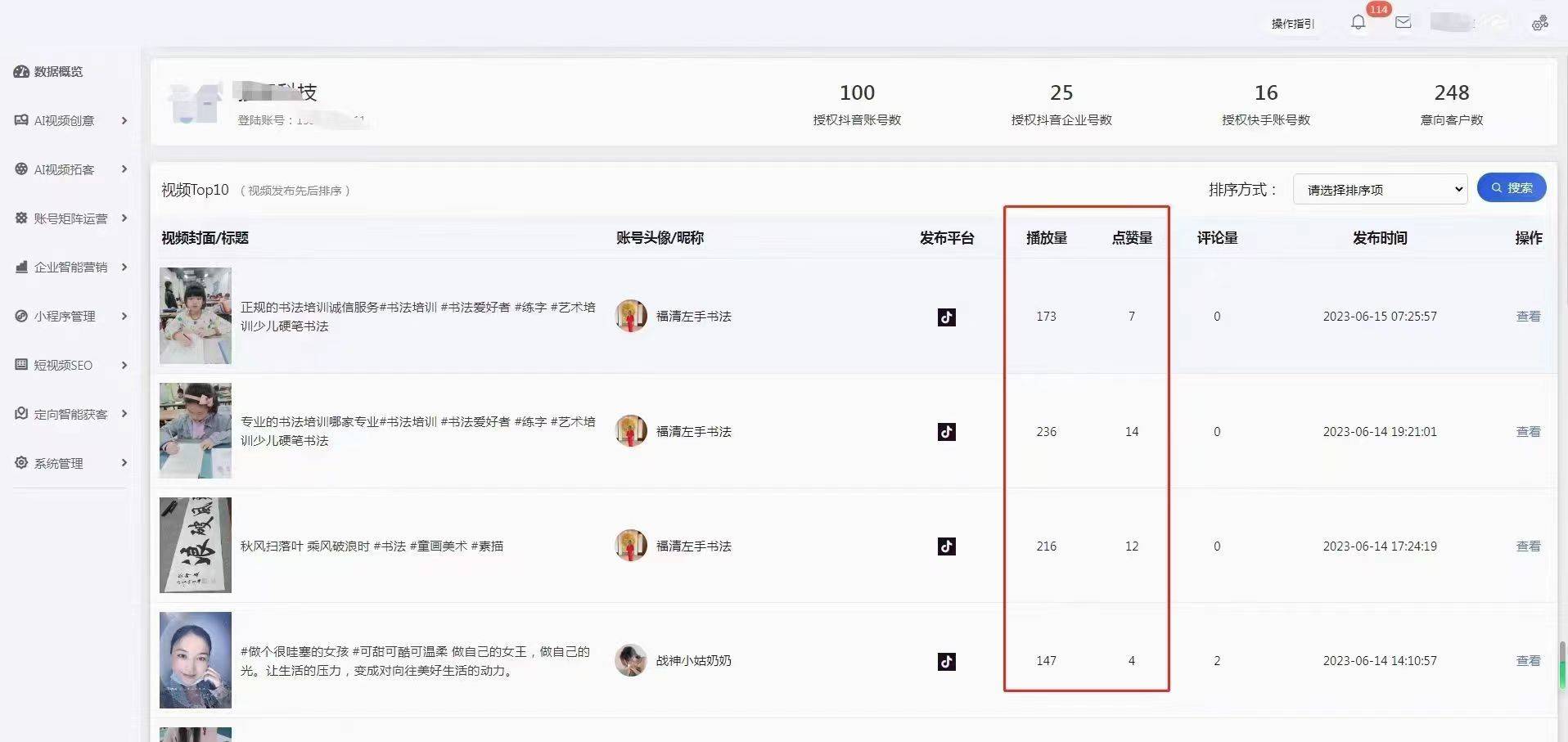Select 短视频SEO menu label
Viewport: 1568px width, 742px height.
[63, 365]
